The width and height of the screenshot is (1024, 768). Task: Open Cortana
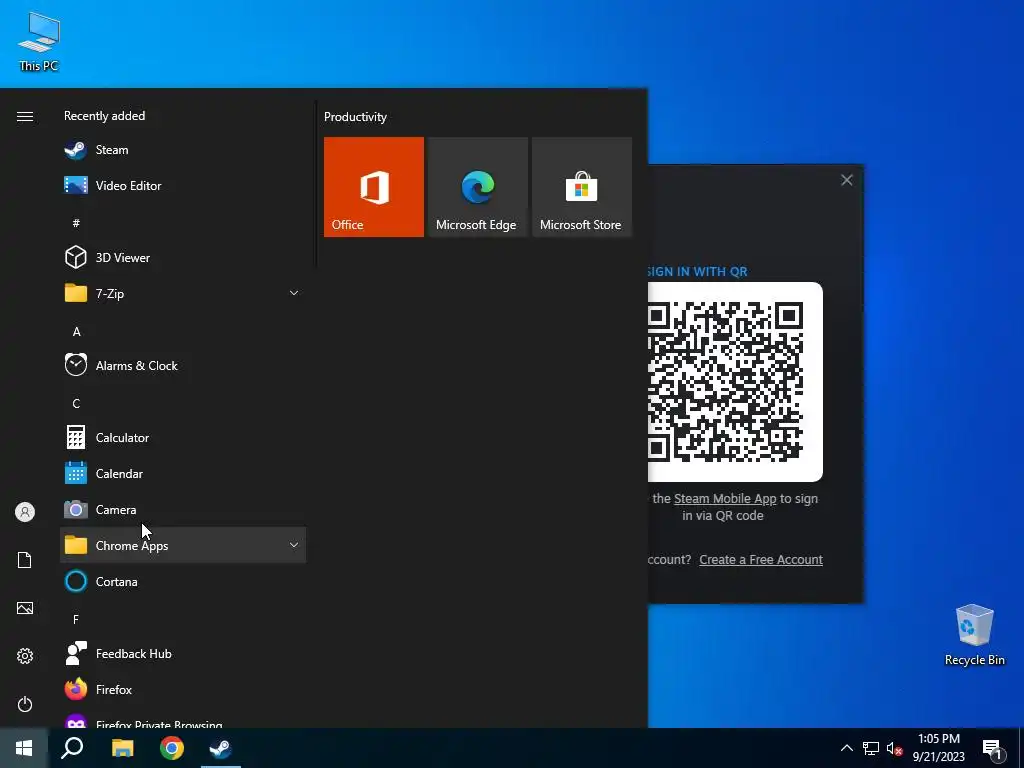pyautogui.click(x=183, y=581)
